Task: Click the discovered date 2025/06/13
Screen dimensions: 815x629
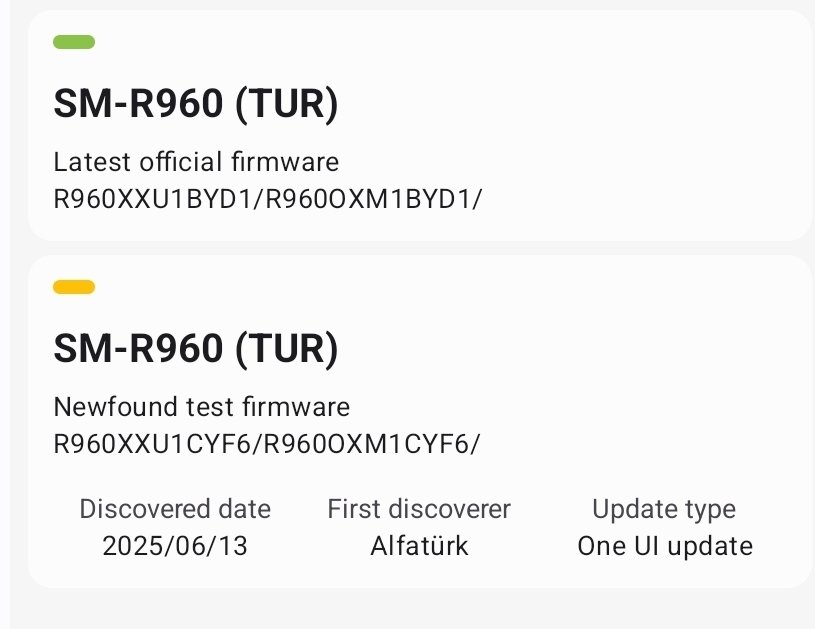Action: tap(174, 546)
